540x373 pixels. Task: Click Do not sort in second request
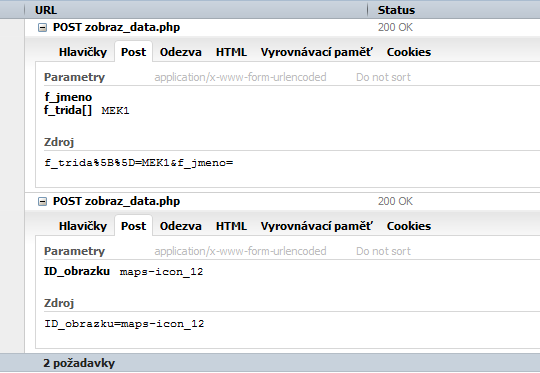tap(383, 251)
